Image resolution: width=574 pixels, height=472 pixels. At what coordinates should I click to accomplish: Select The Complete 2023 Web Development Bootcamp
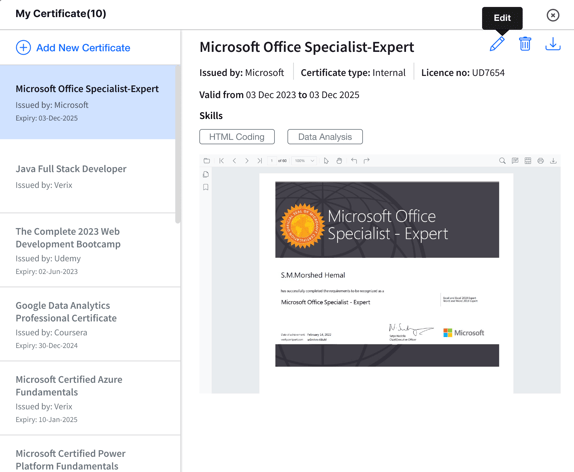click(90, 250)
